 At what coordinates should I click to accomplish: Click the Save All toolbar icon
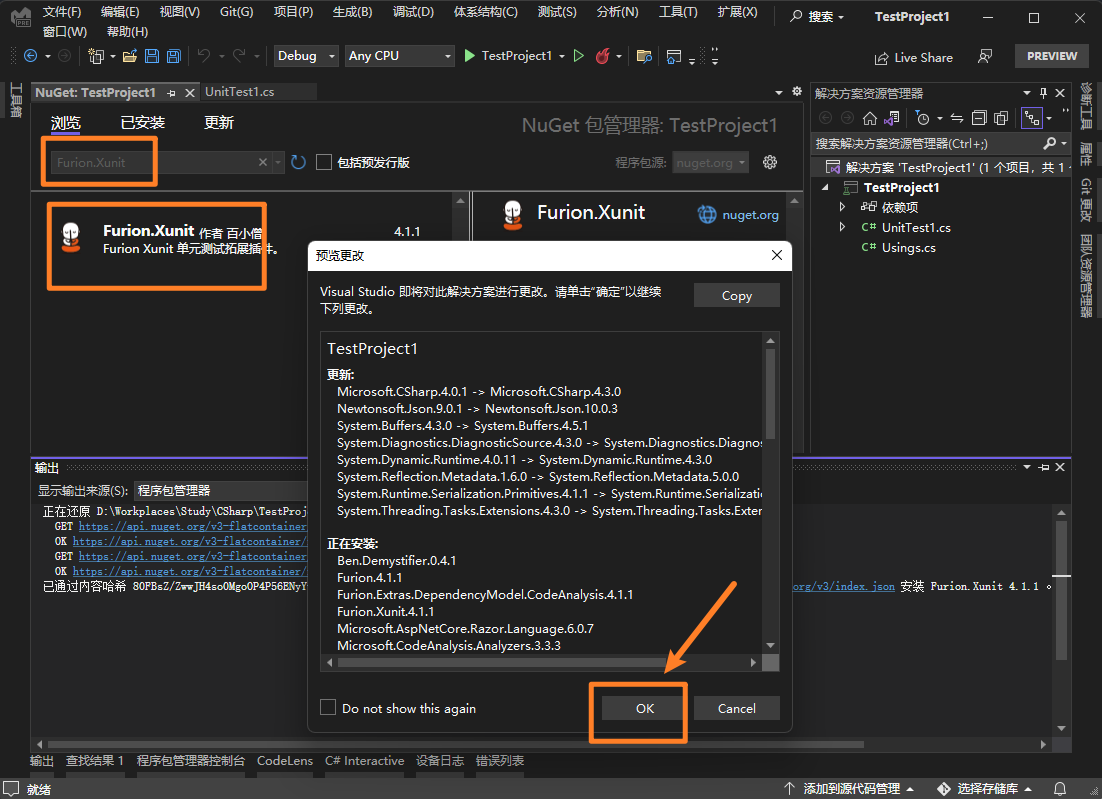[x=173, y=56]
